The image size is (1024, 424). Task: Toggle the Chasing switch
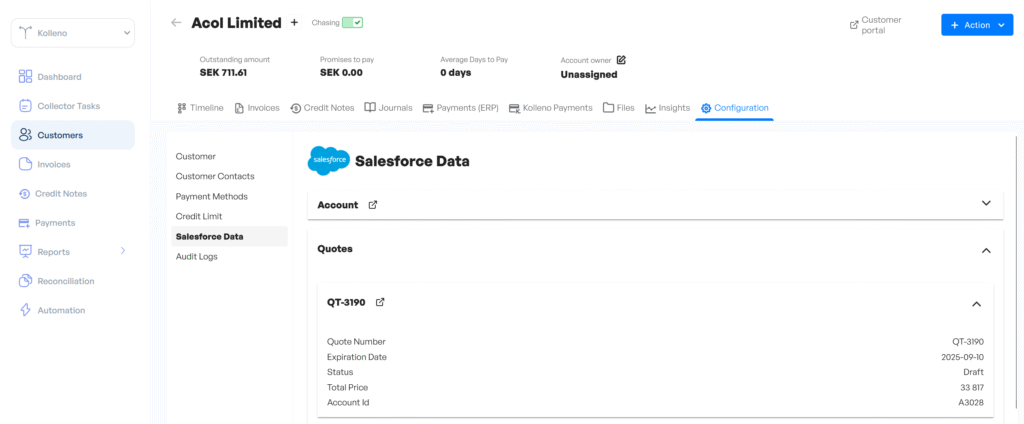(x=352, y=22)
